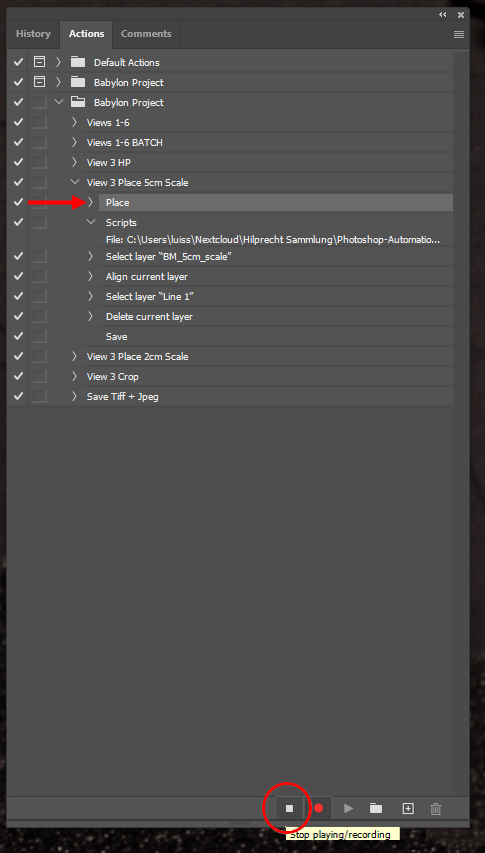Expand the Place step details
This screenshot has width=485, height=853.
(x=91, y=202)
